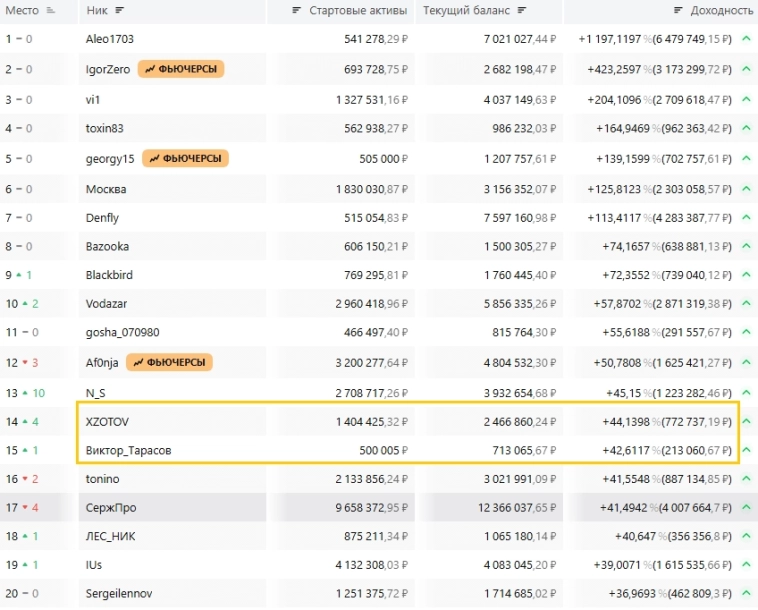Click the sort icon left of Доходность
This screenshot has height=610, width=758.
tap(679, 10)
